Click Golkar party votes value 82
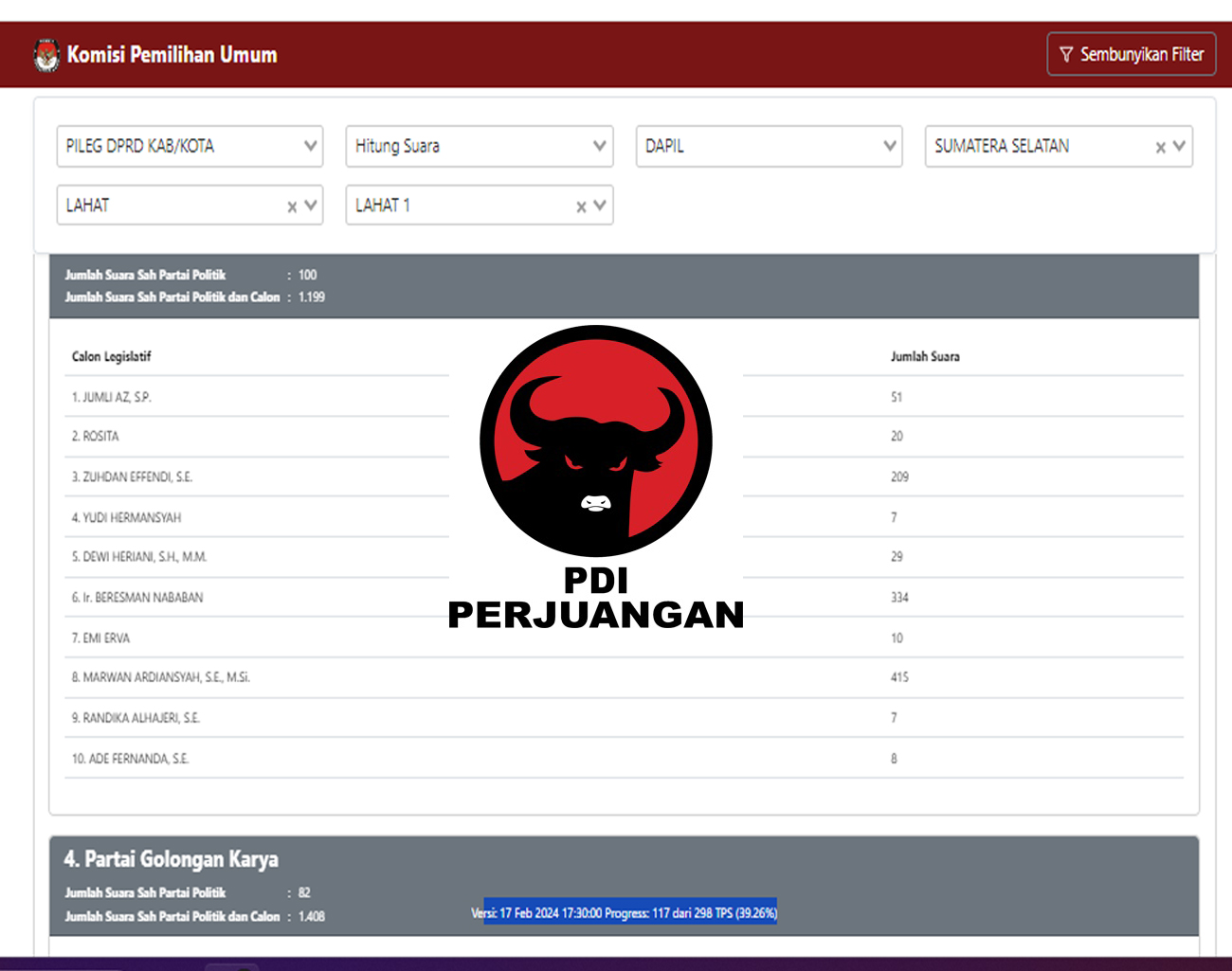This screenshot has height=971, width=1232. [304, 893]
